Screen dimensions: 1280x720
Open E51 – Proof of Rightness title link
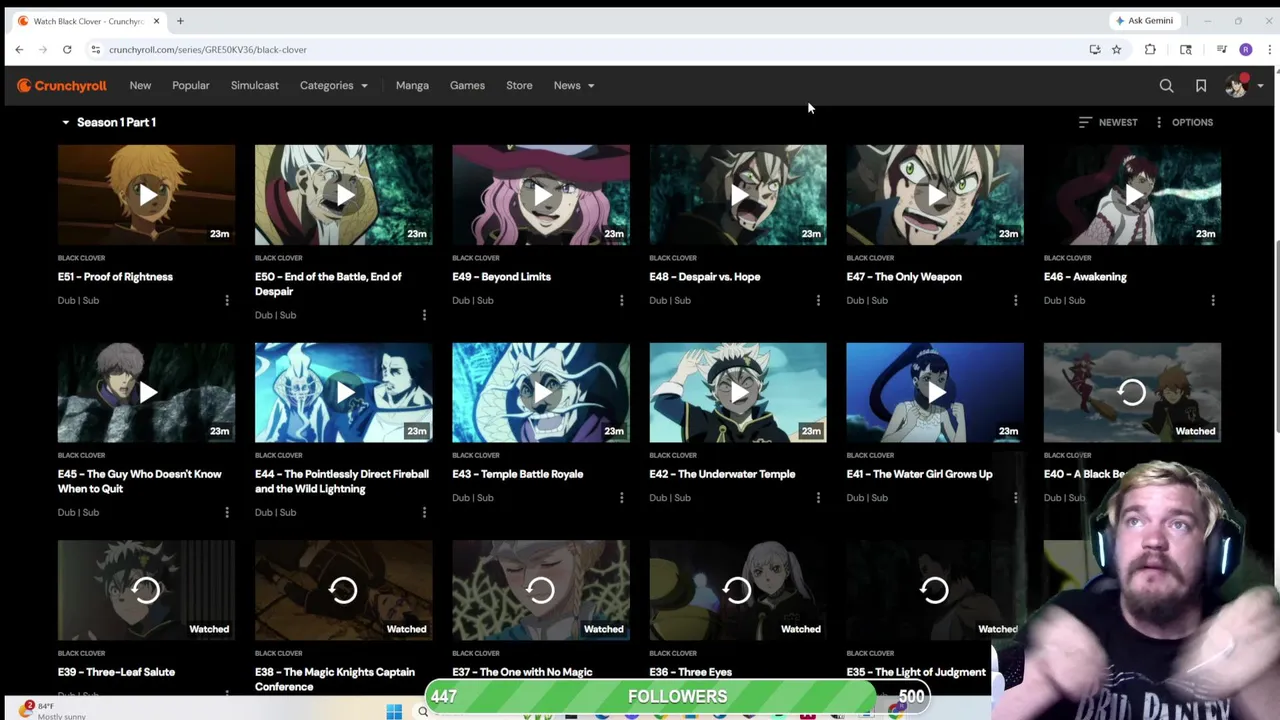tap(115, 277)
